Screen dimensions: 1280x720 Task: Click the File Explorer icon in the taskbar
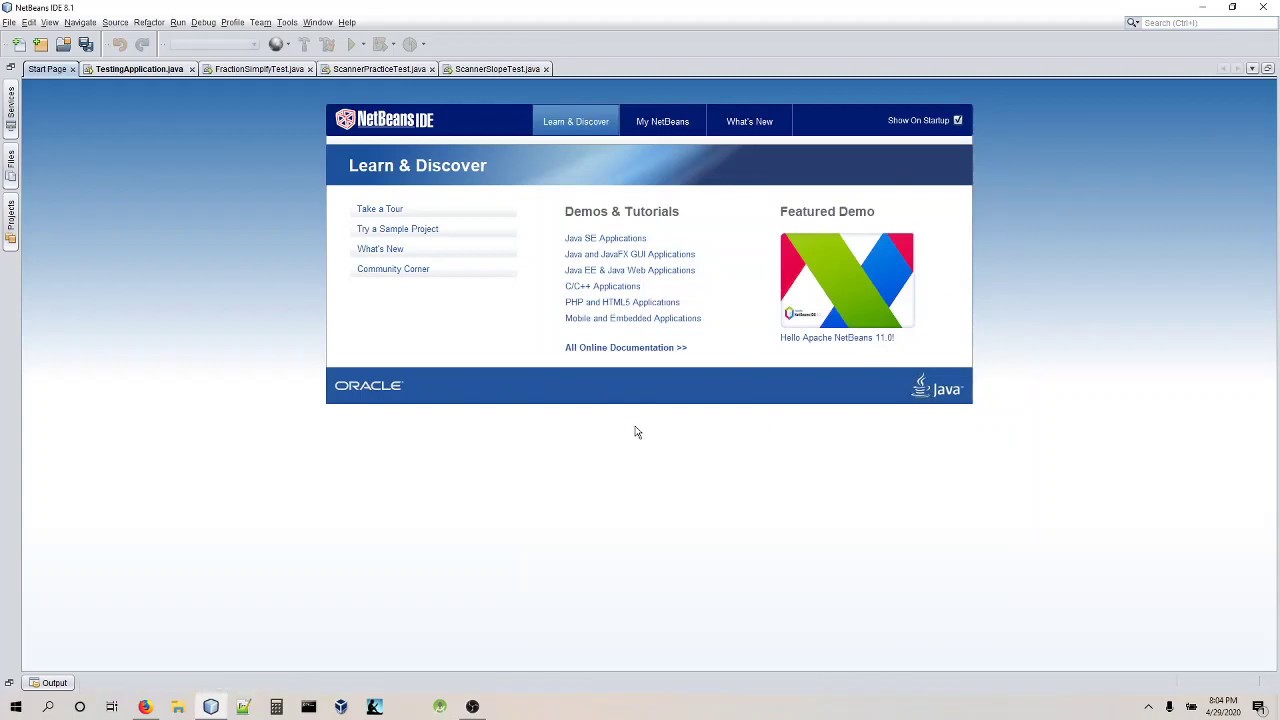178,707
